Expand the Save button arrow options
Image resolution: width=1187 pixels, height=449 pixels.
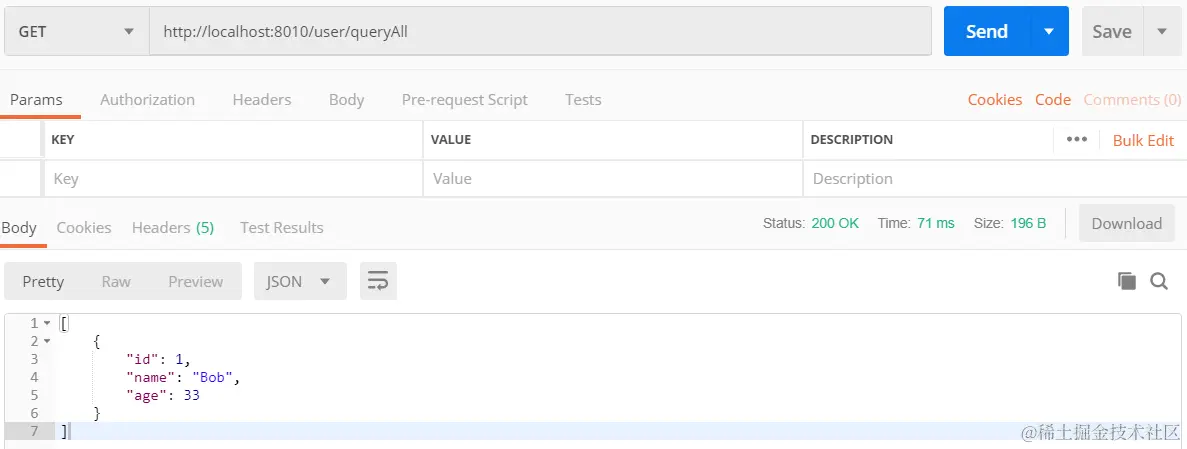click(1162, 31)
